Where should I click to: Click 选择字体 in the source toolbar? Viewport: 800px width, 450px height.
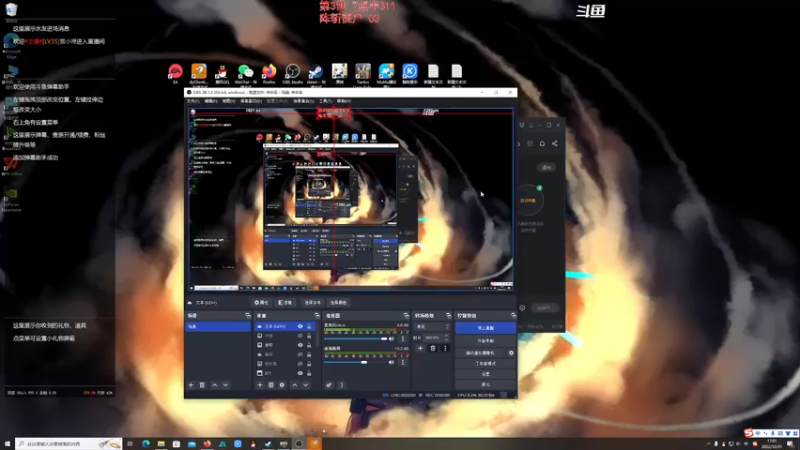coord(312,303)
